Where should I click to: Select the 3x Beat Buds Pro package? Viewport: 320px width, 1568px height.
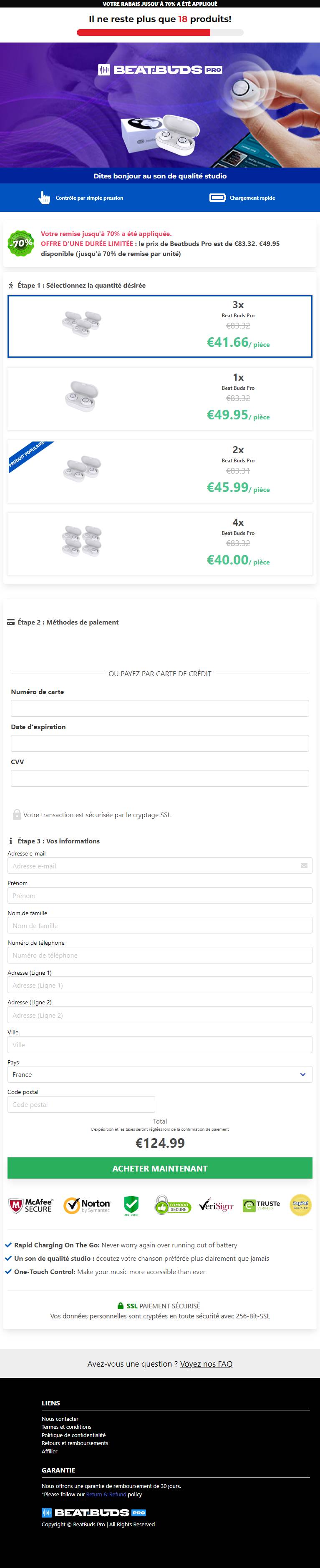pos(160,326)
